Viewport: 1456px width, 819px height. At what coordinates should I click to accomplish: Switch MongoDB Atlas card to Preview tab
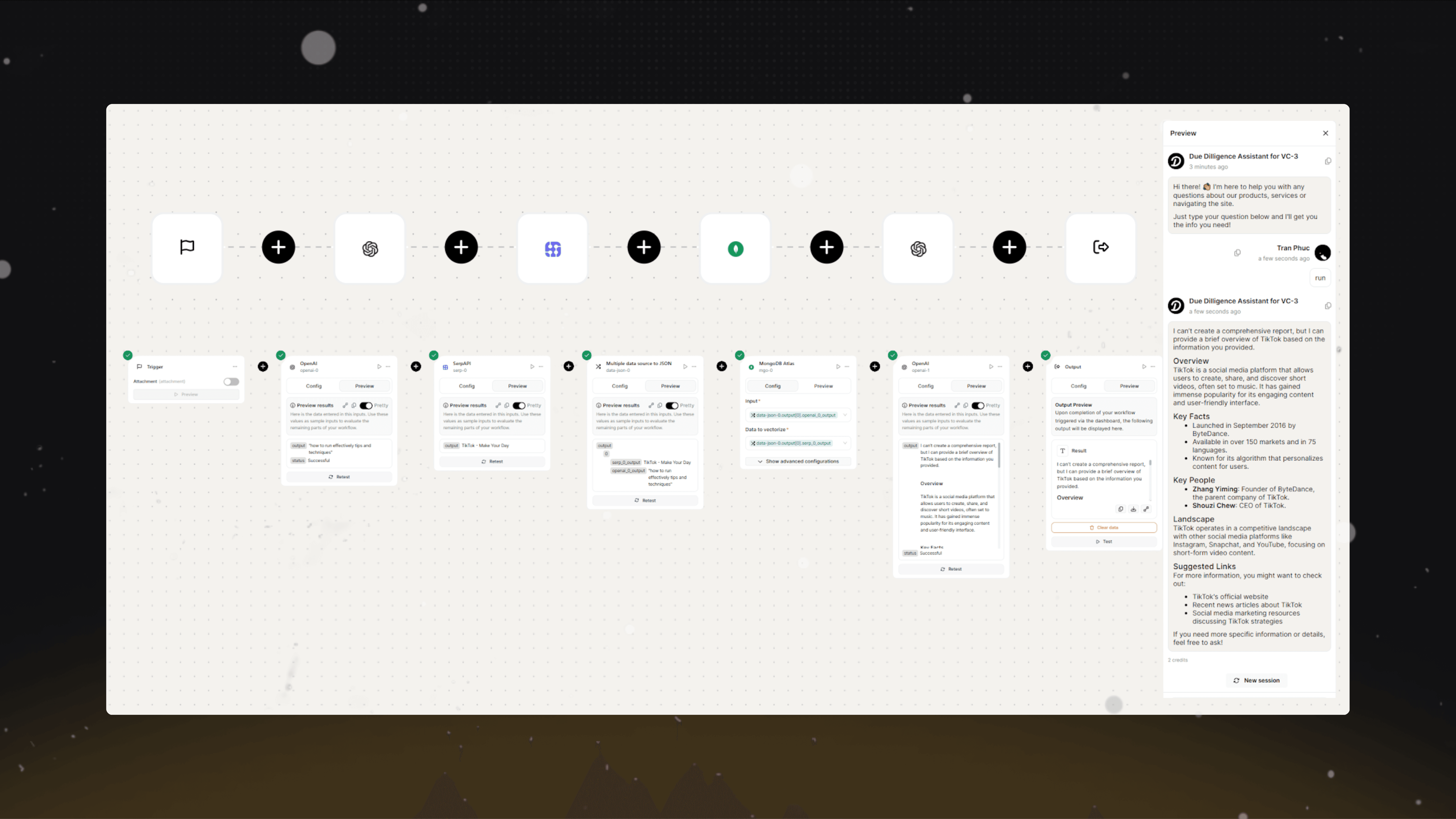(823, 386)
